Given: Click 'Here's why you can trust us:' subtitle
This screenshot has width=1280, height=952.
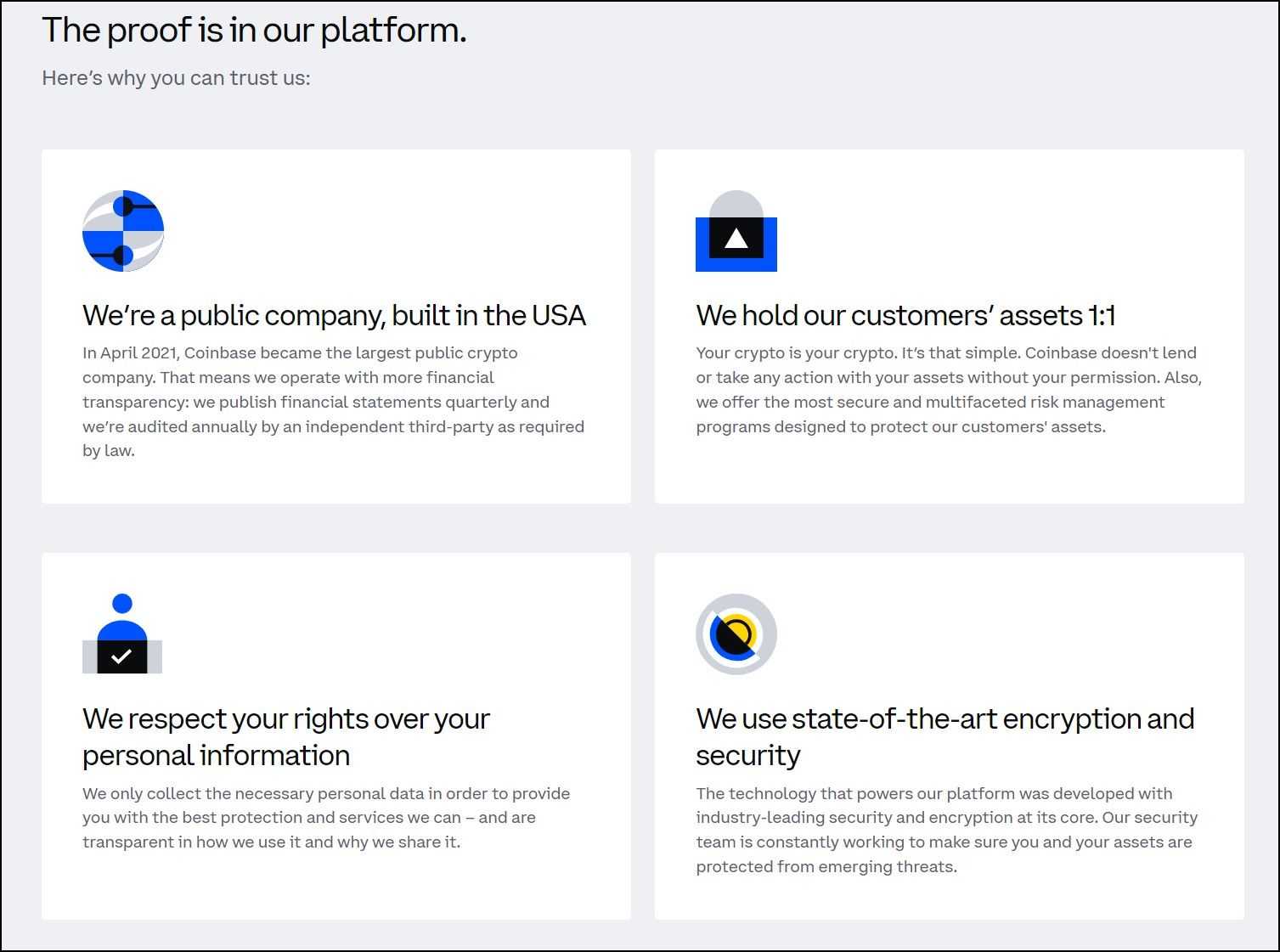Looking at the screenshot, I should 176,78.
